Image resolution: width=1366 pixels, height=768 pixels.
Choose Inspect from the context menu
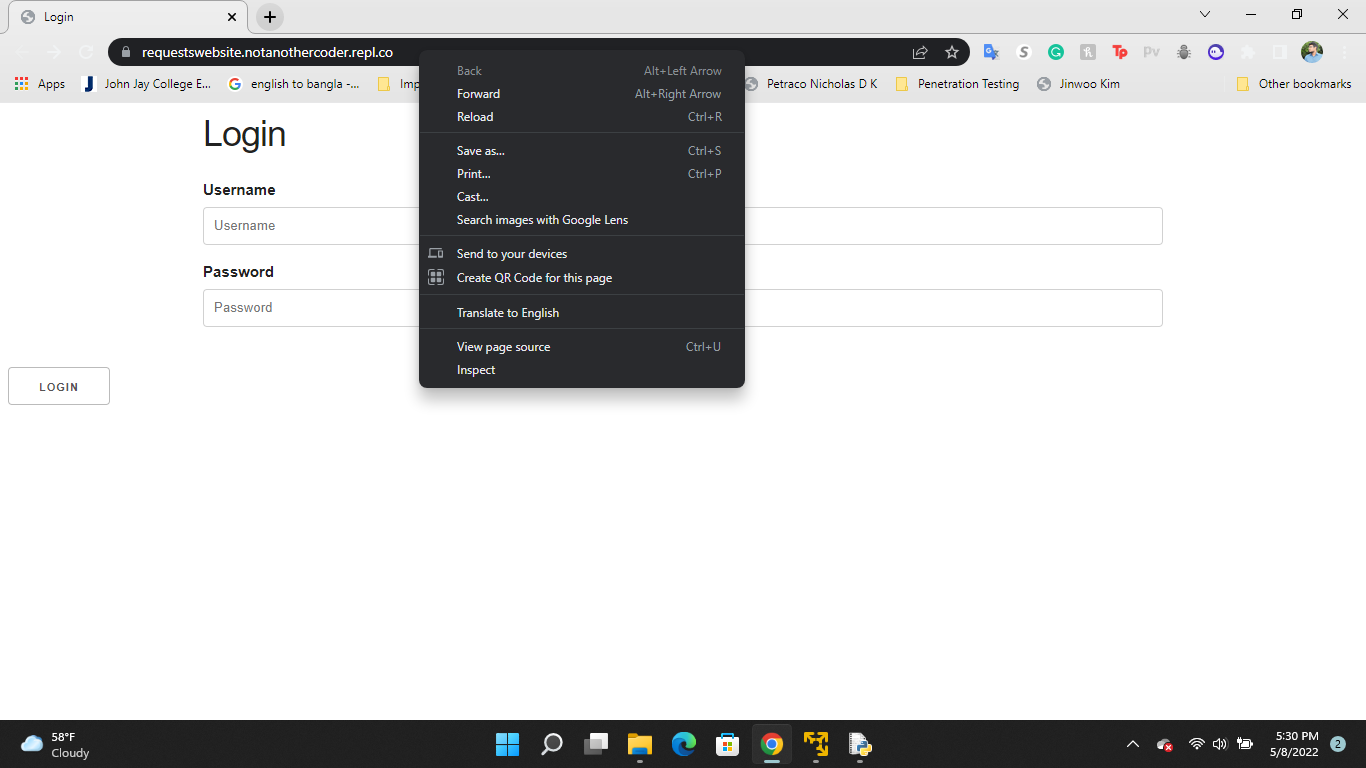pos(475,370)
